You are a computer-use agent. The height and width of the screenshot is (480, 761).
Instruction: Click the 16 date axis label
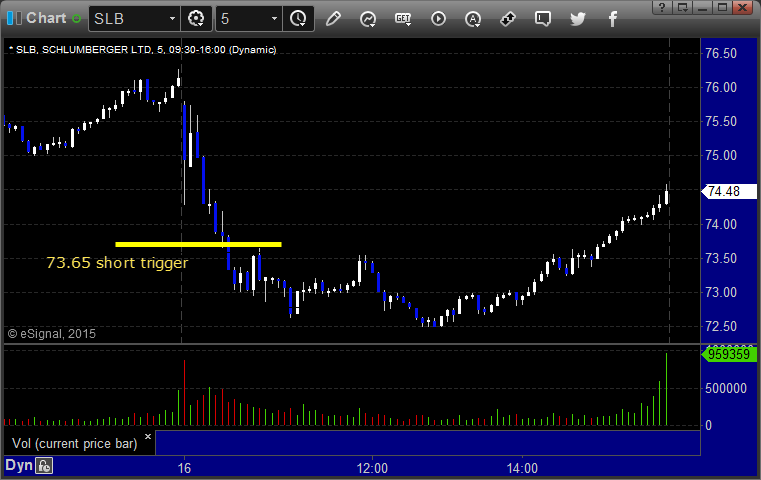point(184,468)
